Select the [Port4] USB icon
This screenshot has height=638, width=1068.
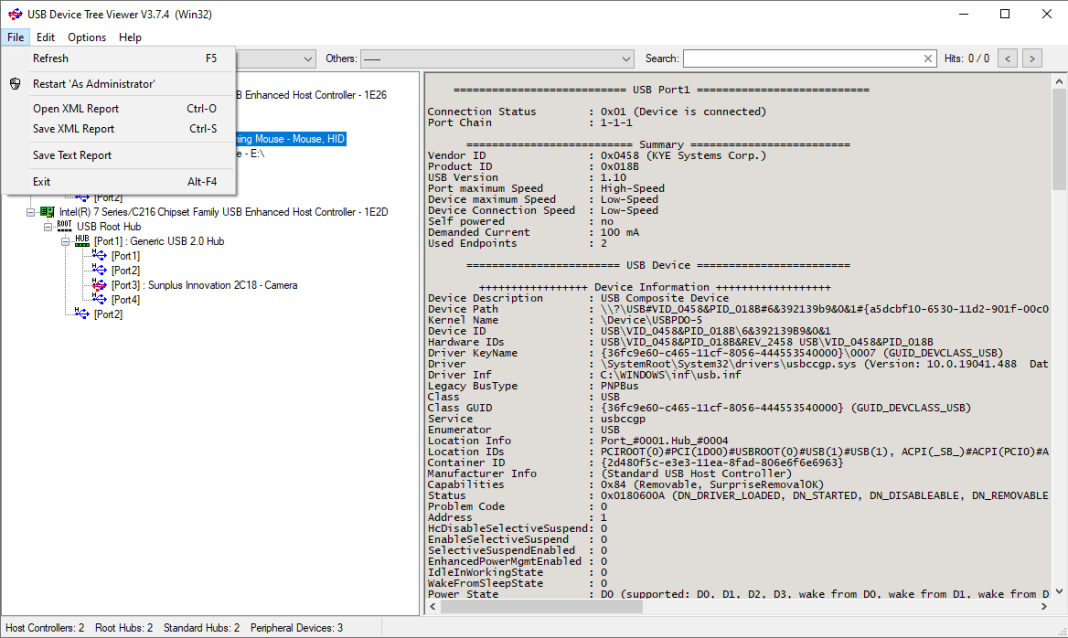[99, 299]
